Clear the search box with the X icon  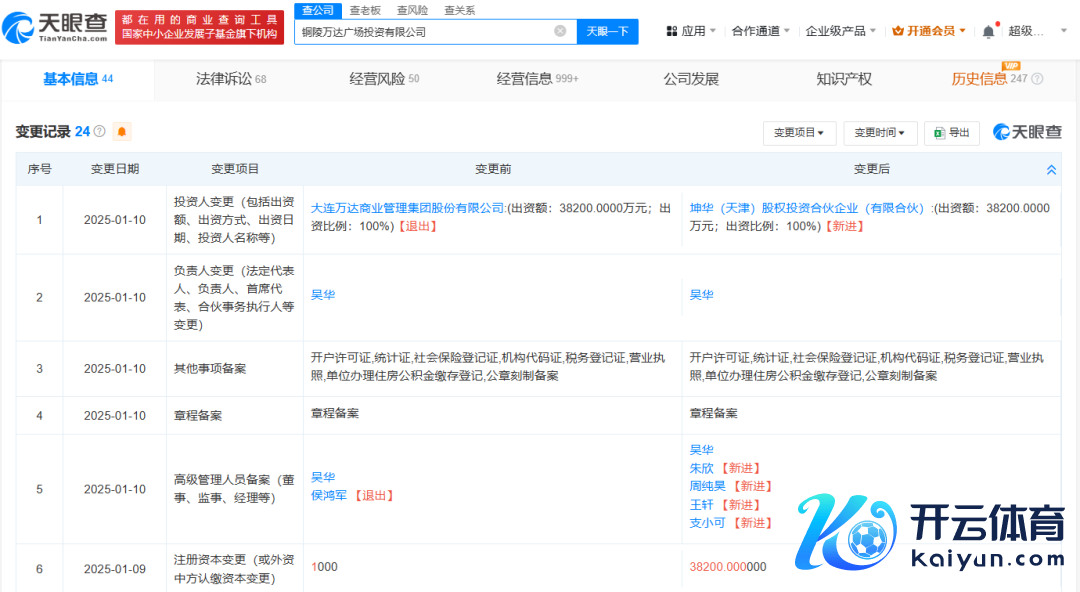(x=560, y=31)
